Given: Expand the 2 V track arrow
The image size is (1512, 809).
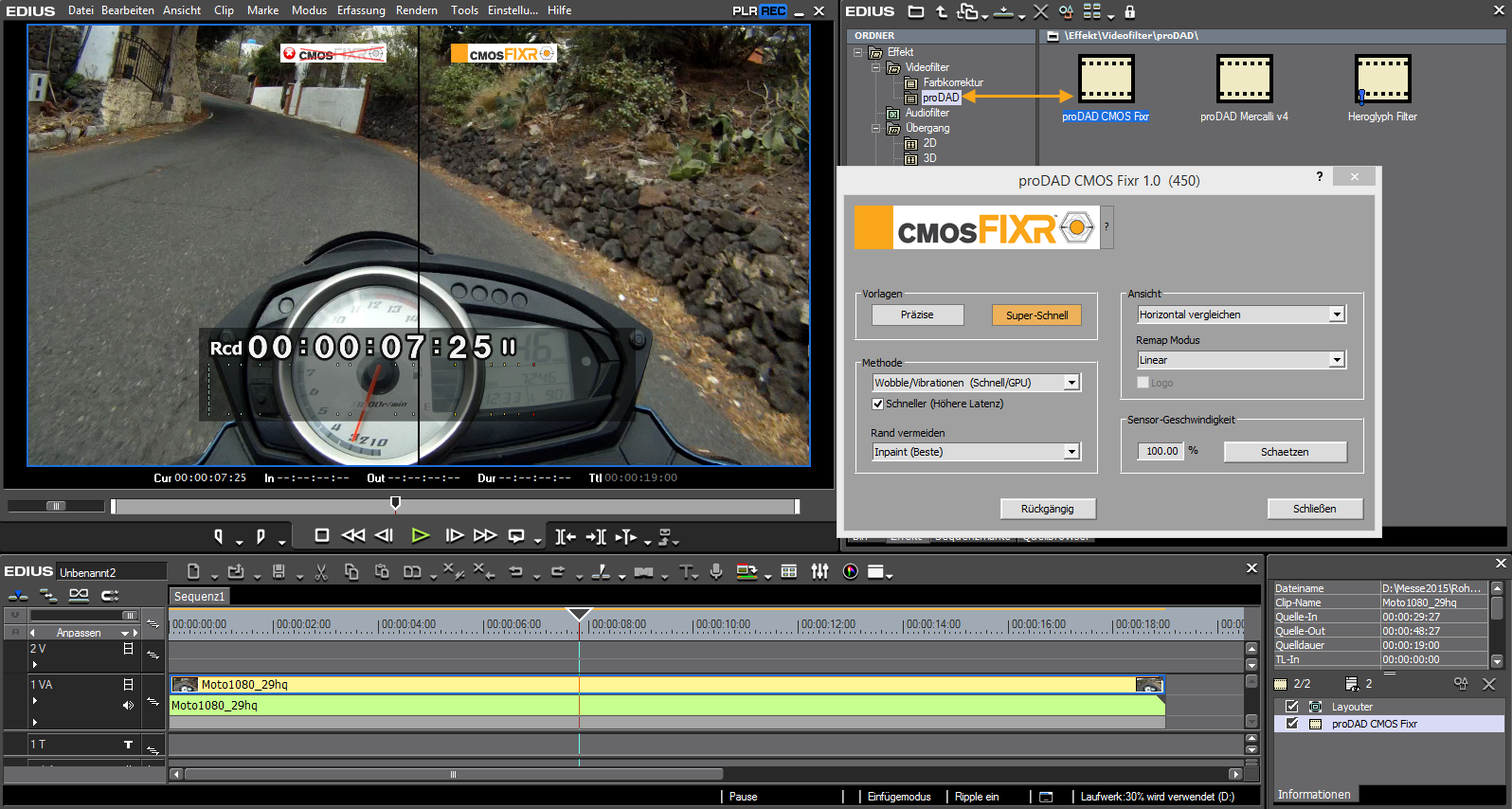Looking at the screenshot, I should tap(35, 664).
